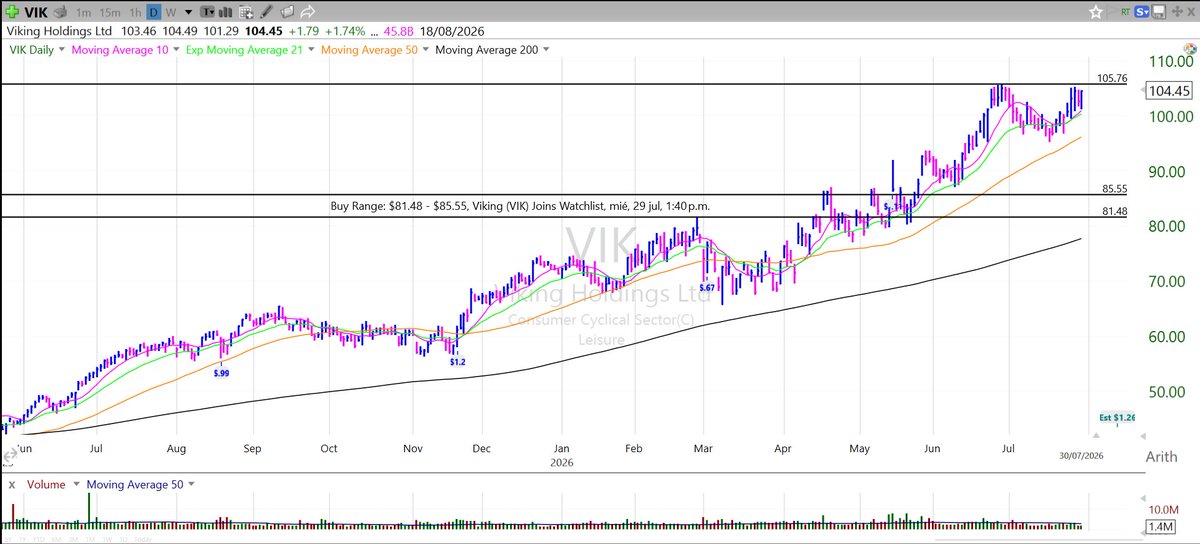1200x544 pixels.
Task: Open the text/drawing tools icon
Action: coord(207,12)
